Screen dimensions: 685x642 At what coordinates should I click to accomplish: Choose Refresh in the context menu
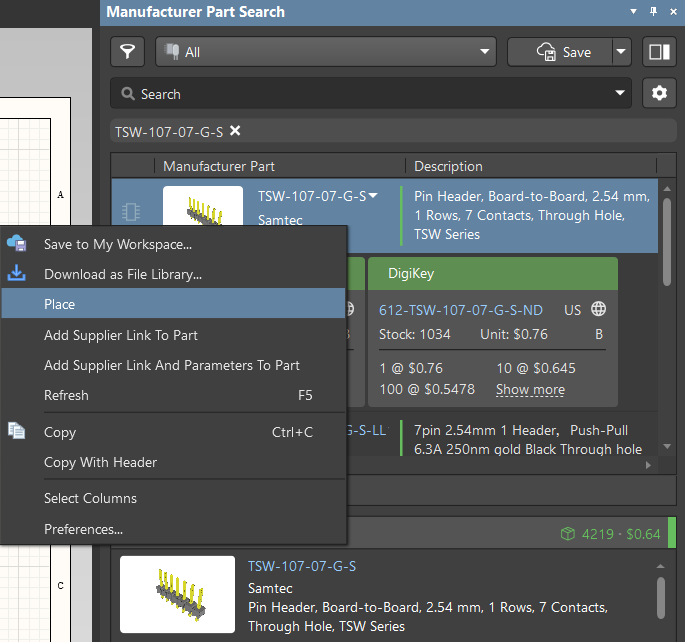(173, 395)
